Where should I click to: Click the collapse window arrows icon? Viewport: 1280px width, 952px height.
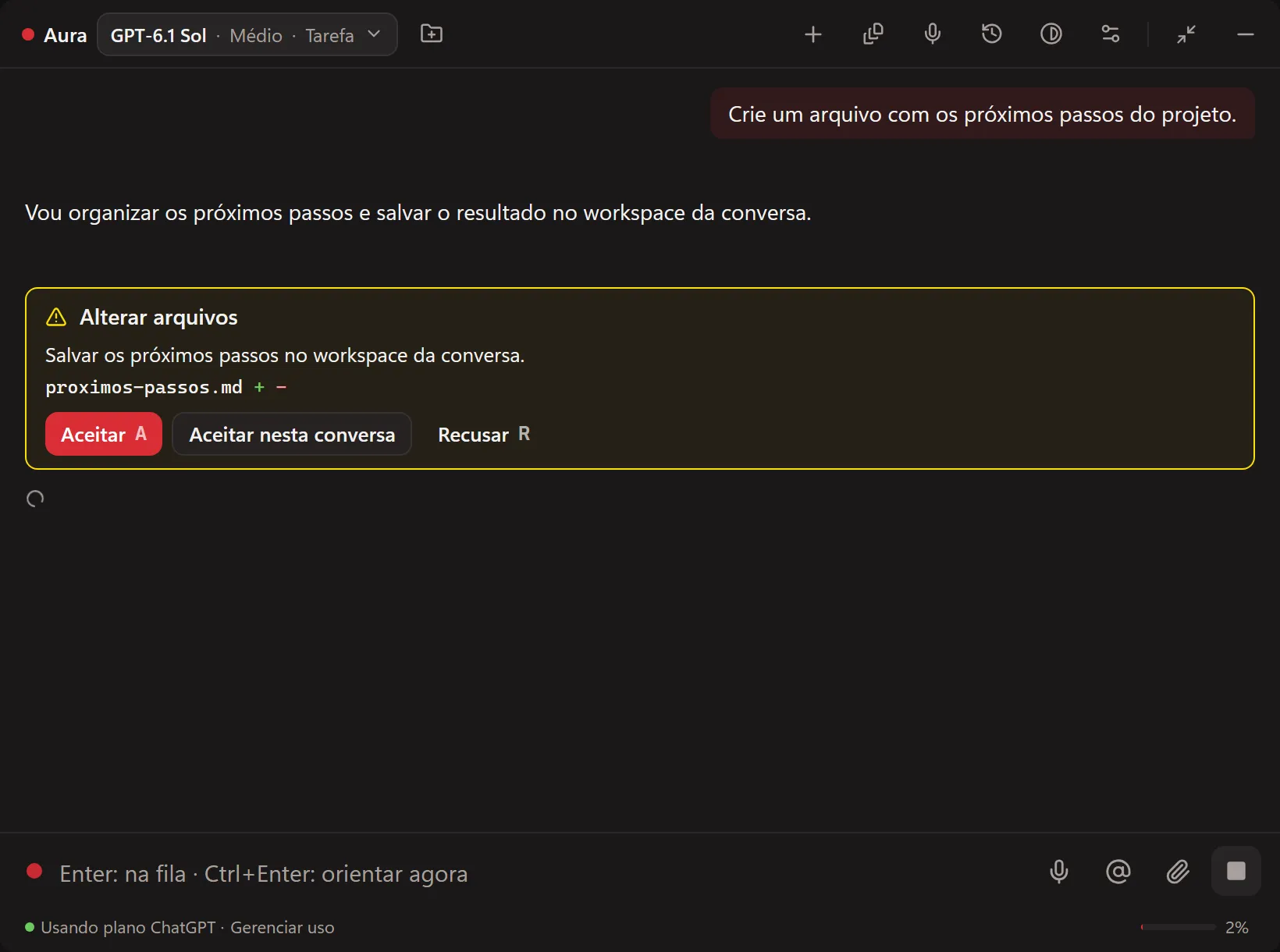click(1186, 34)
